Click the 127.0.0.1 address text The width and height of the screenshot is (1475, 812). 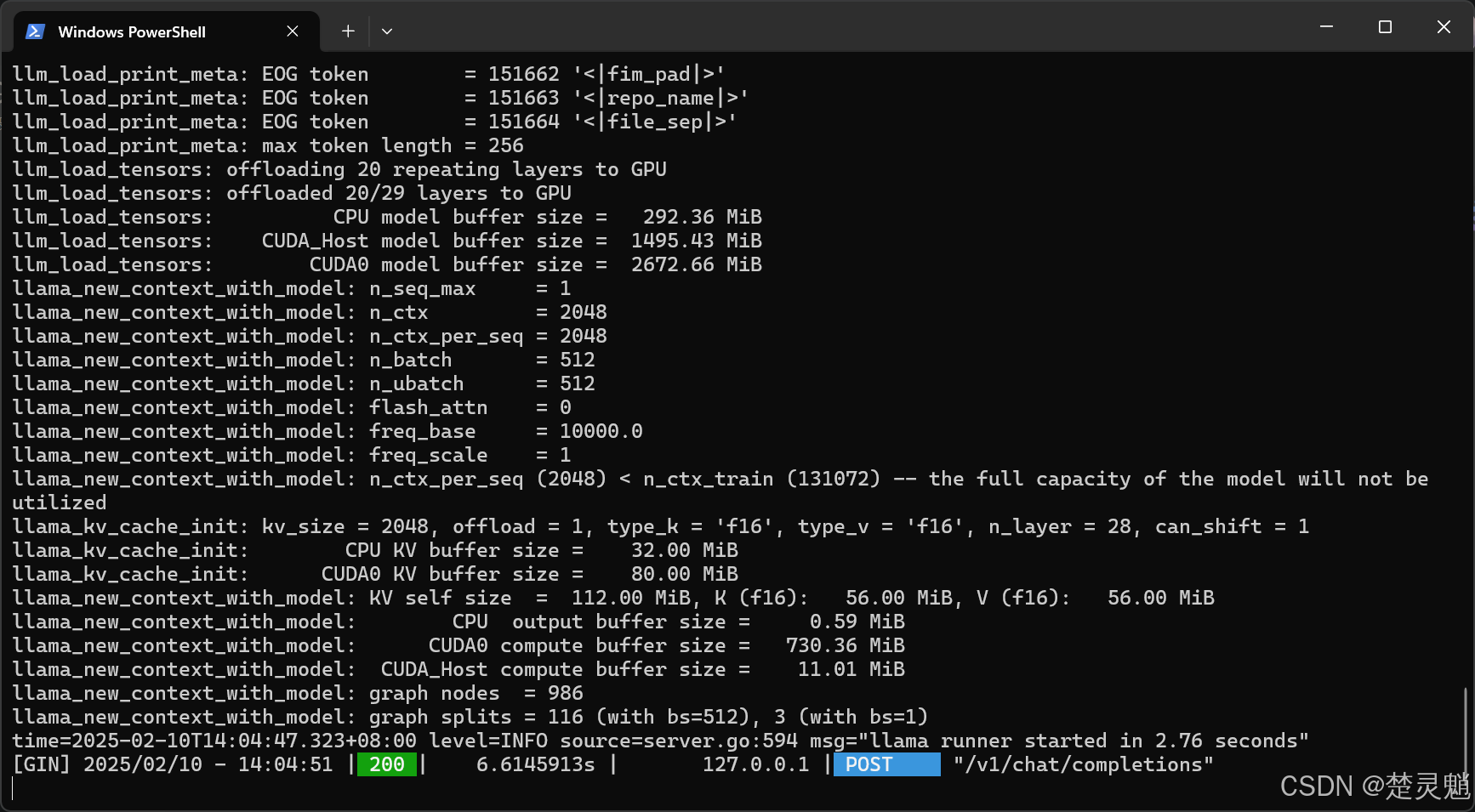(756, 764)
